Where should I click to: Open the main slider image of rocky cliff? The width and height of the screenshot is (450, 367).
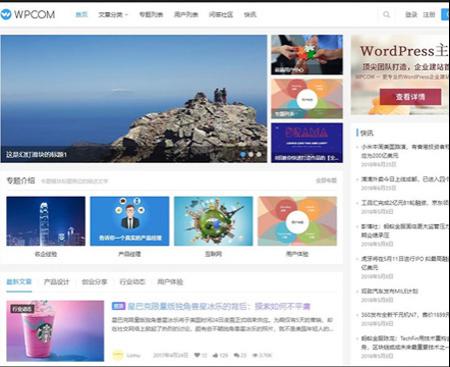coord(134,99)
